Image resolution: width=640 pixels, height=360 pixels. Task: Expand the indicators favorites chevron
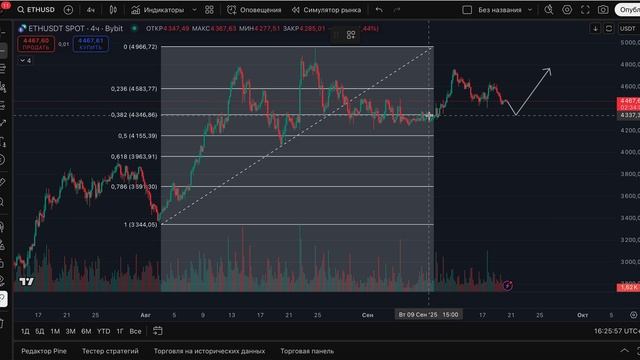point(194,10)
